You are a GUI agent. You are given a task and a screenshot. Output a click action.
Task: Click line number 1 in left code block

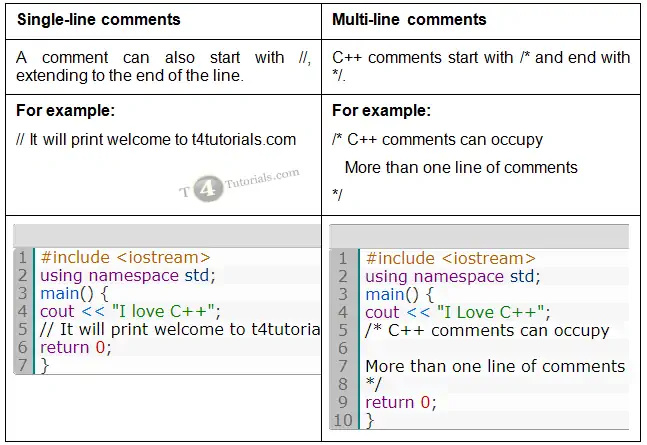(23, 257)
